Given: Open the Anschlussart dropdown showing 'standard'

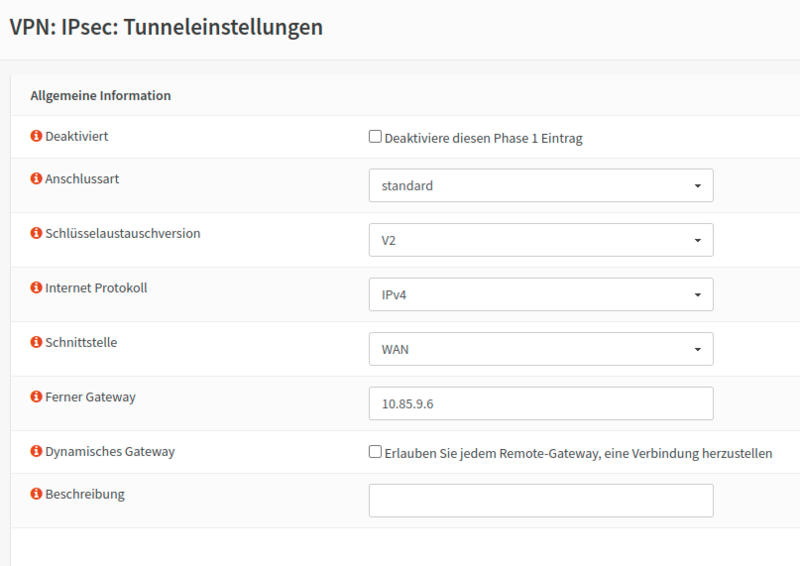Looking at the screenshot, I should [x=540, y=185].
